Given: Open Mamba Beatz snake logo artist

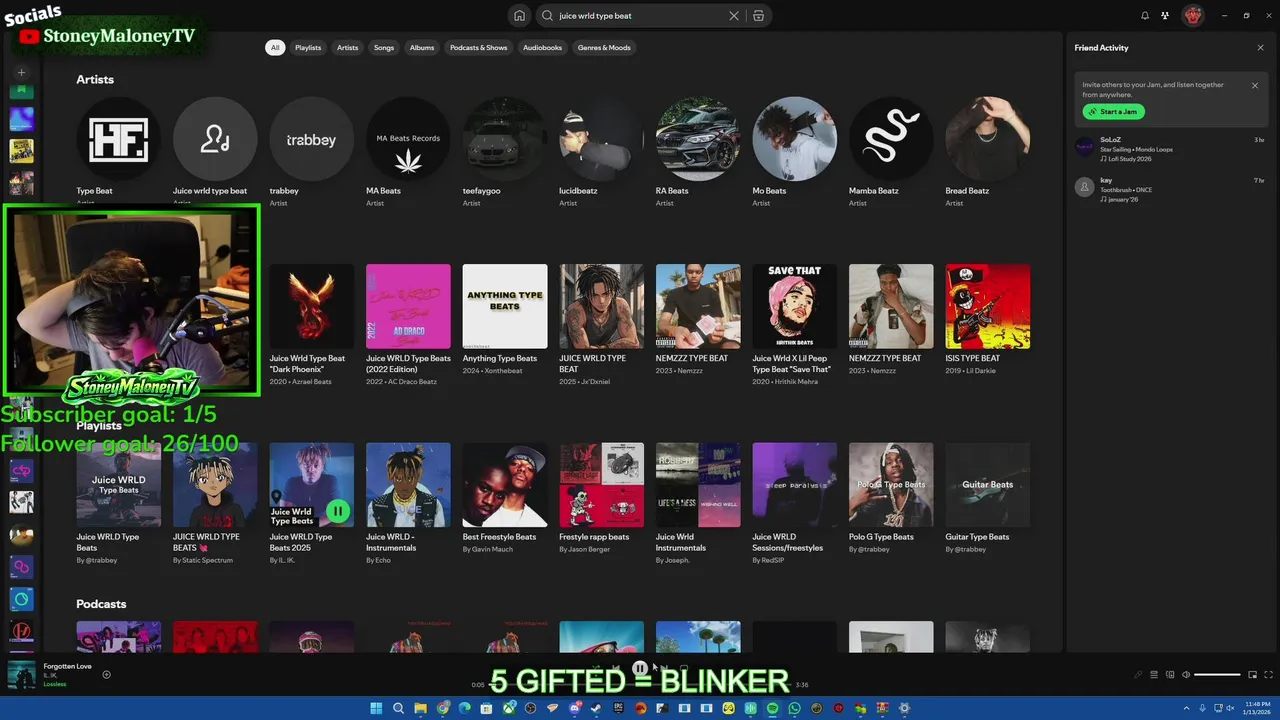Looking at the screenshot, I should click(891, 139).
